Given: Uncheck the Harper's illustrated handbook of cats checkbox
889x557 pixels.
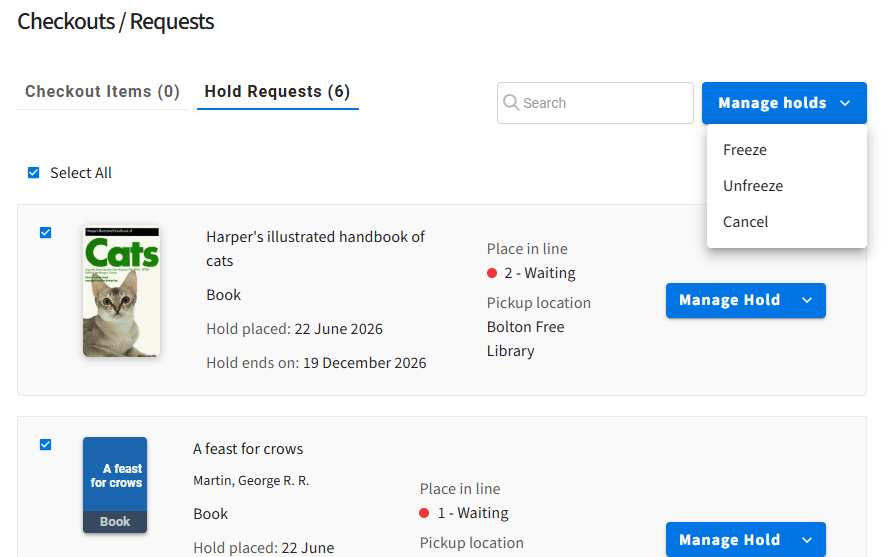Looking at the screenshot, I should (45, 233).
